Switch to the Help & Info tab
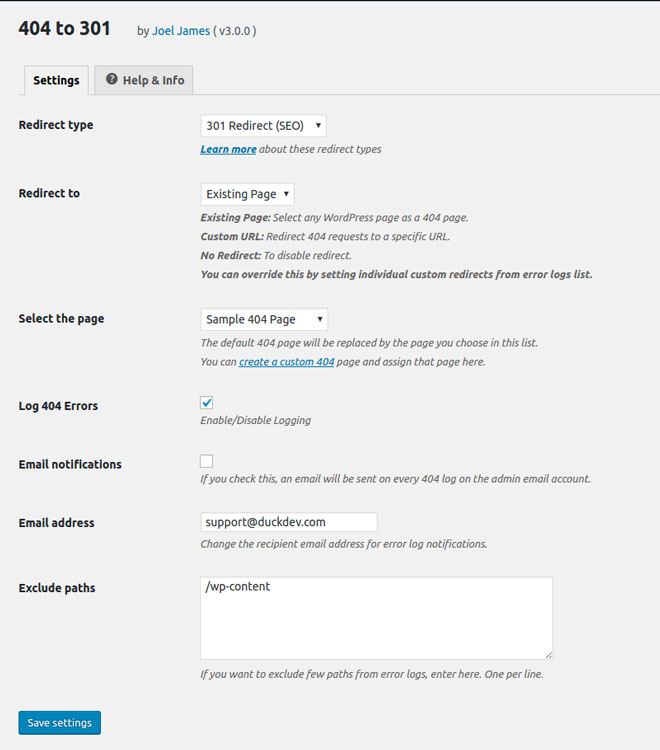660x750 pixels. [x=144, y=80]
